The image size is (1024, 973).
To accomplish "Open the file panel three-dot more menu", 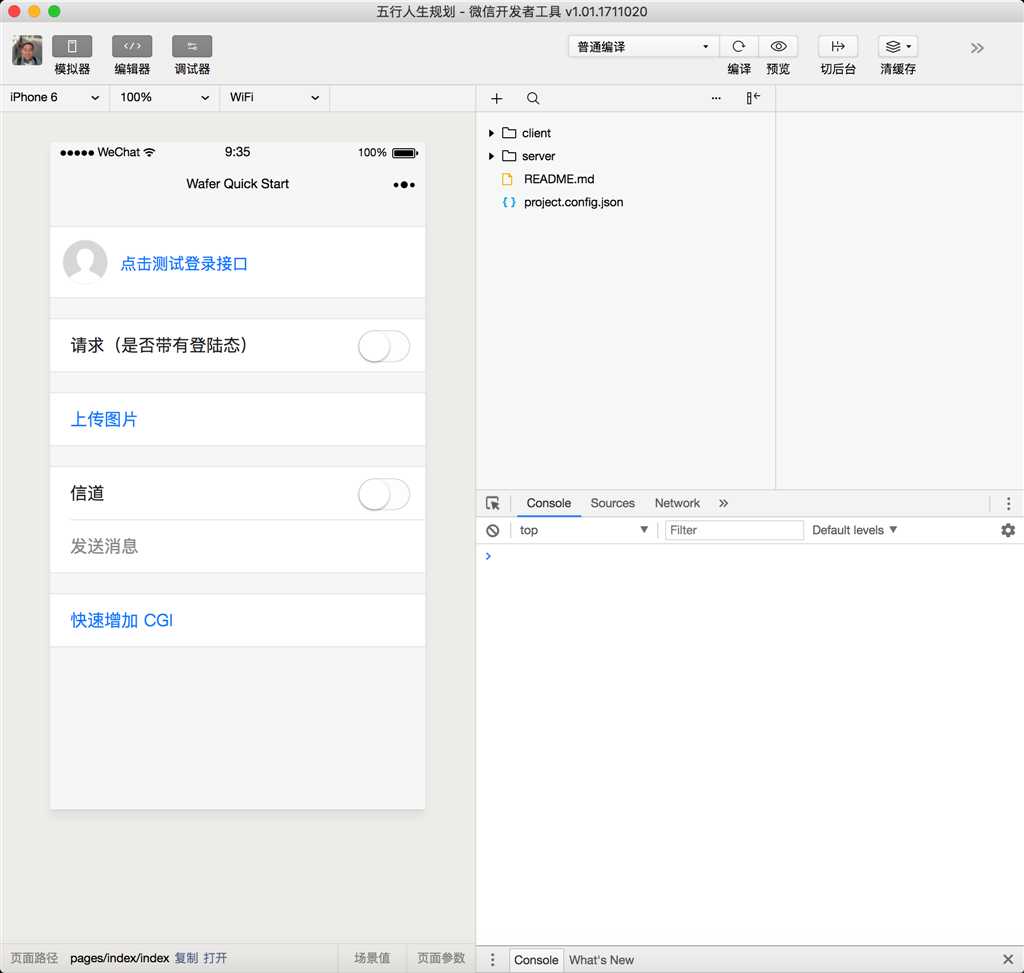I will 716,98.
